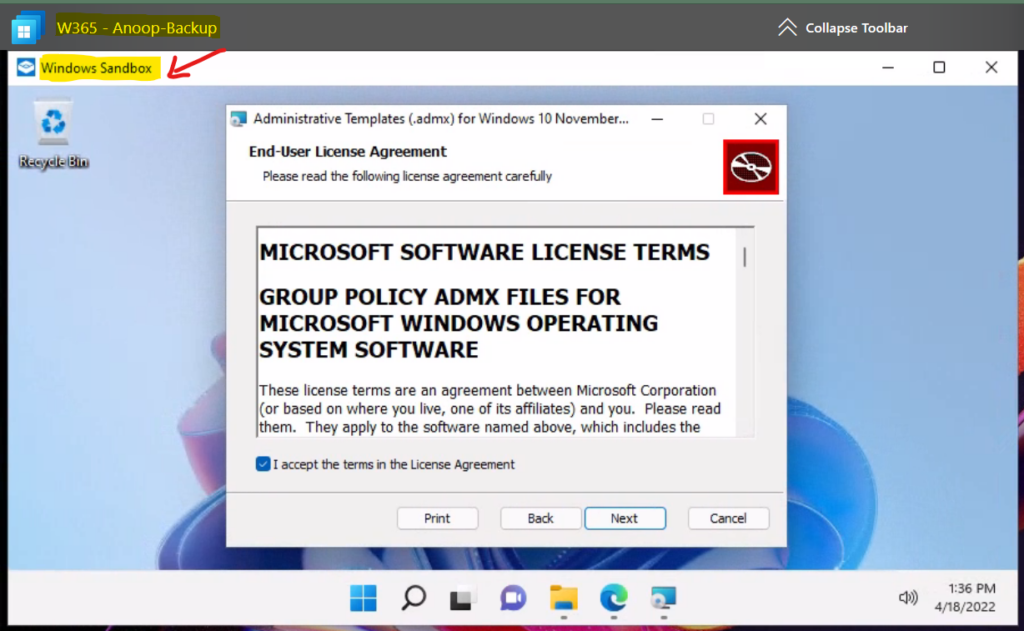1024x631 pixels.
Task: Close the Windows Sandbox window
Action: coord(991,67)
